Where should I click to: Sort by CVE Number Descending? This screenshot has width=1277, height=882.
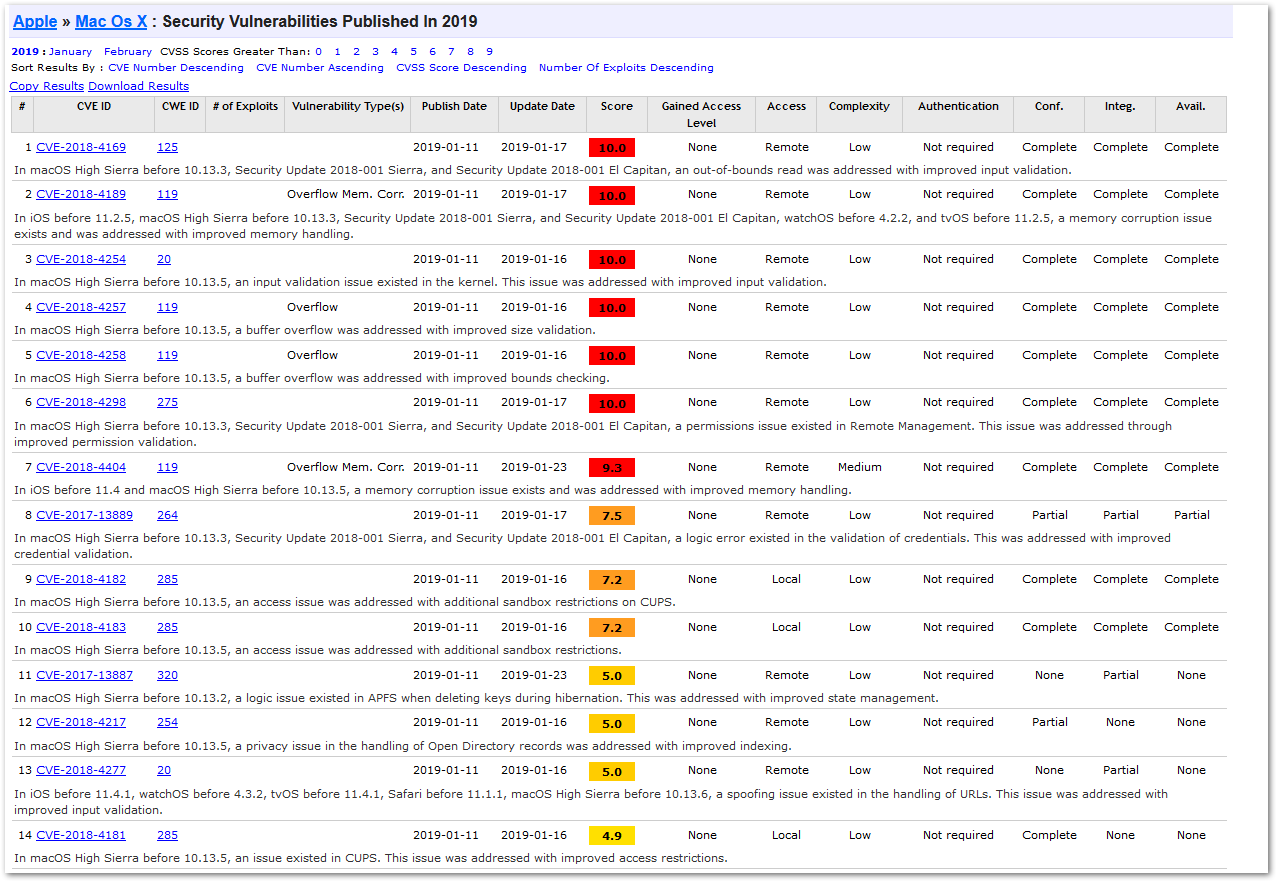click(176, 68)
